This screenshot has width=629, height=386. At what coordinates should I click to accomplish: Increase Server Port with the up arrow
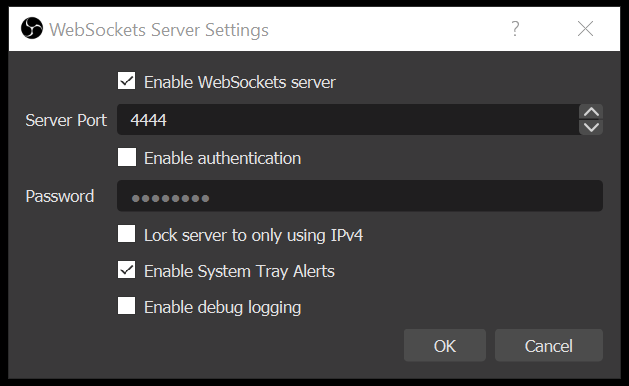tap(591, 112)
